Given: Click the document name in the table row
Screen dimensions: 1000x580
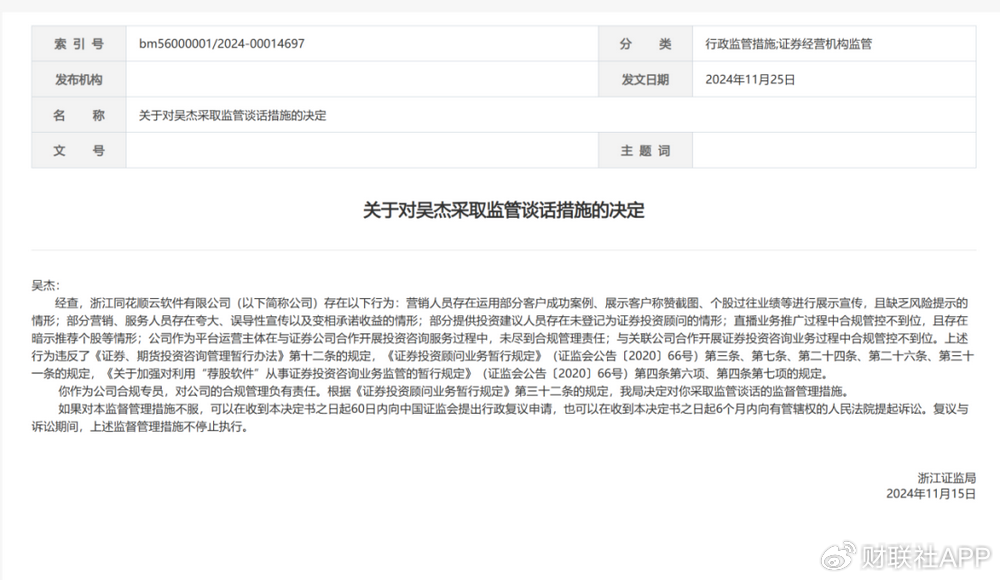Looking at the screenshot, I should 232,115.
